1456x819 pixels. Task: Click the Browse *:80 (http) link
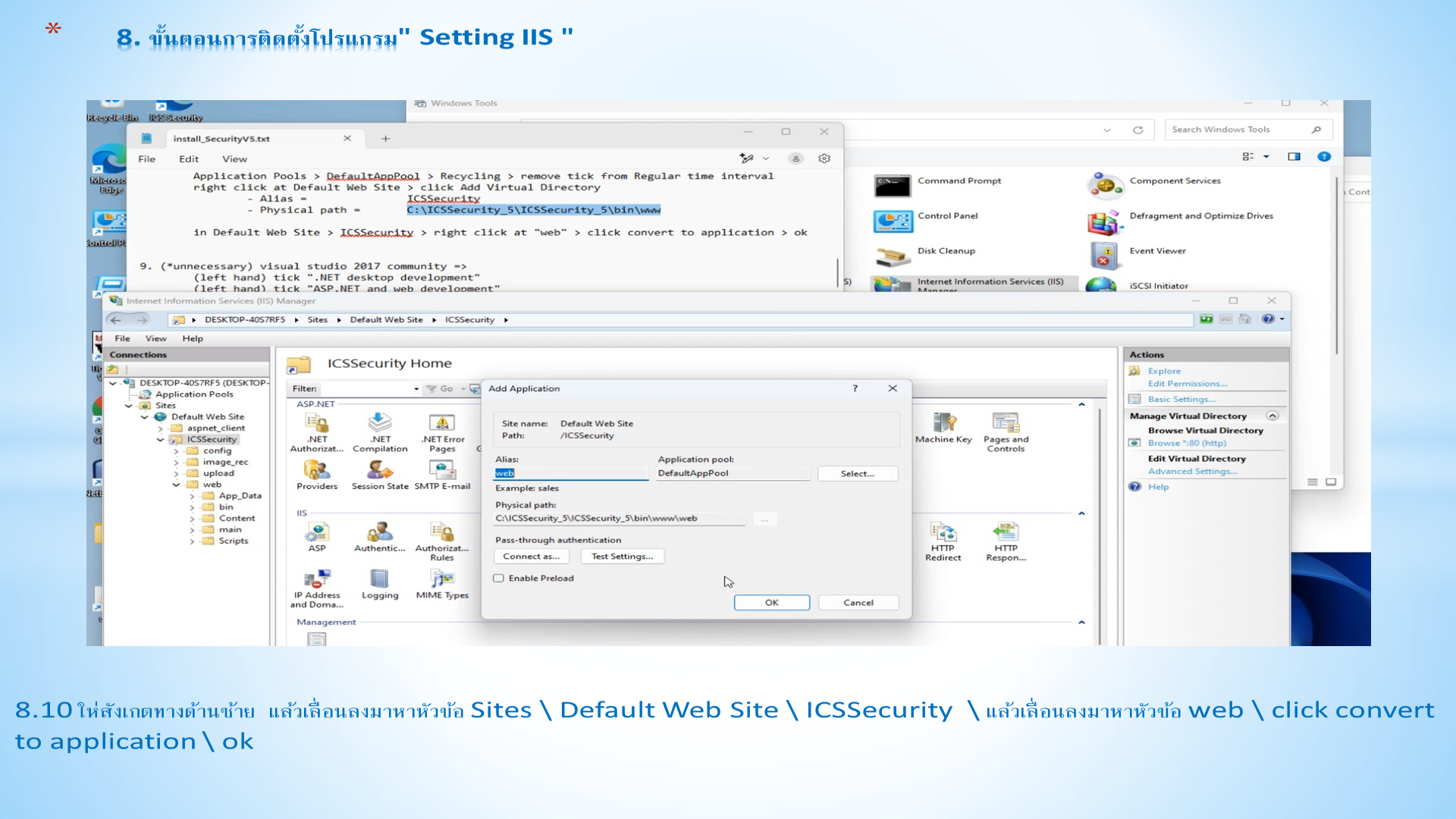[1187, 444]
